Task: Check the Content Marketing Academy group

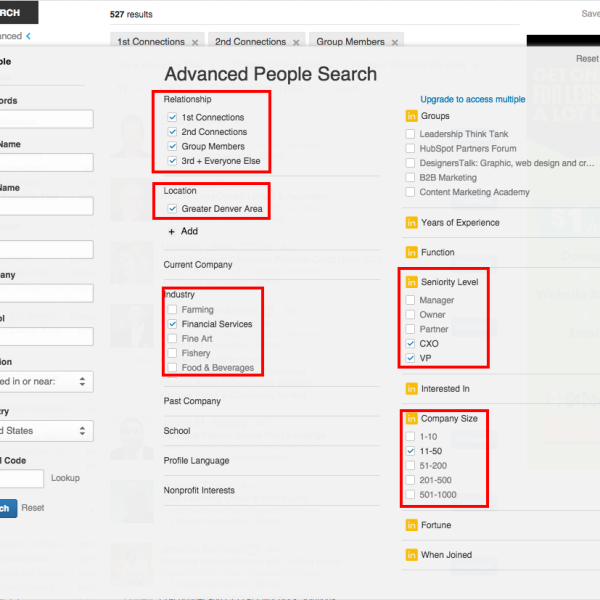Action: pyautogui.click(x=410, y=192)
